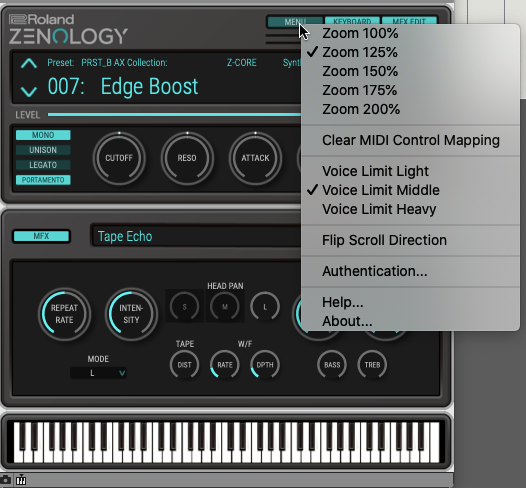This screenshot has height=488, width=526.
Task: Choose Zoom 150% from menu
Action: coord(411,71)
